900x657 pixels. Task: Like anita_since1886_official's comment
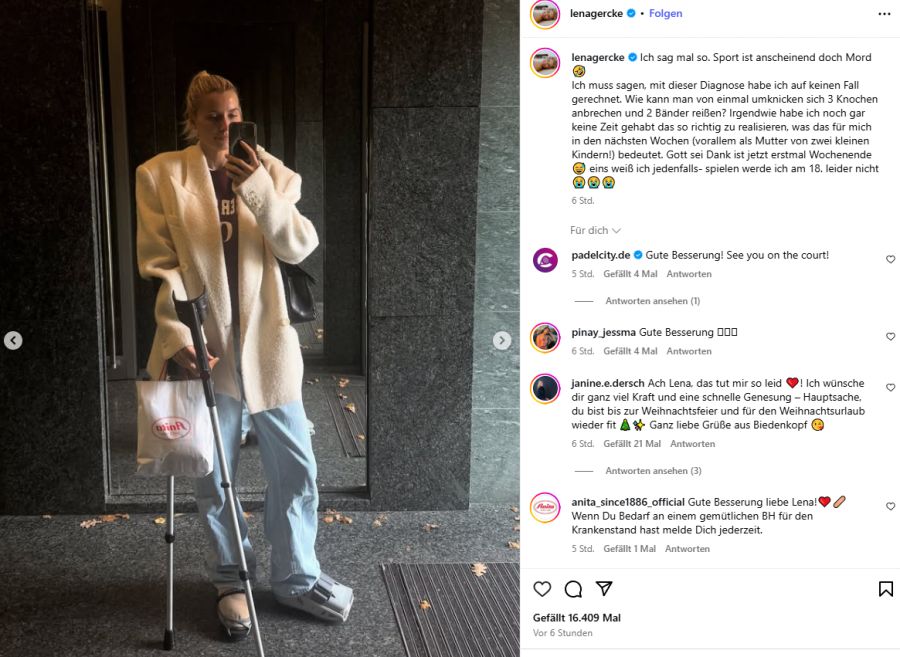tap(890, 506)
